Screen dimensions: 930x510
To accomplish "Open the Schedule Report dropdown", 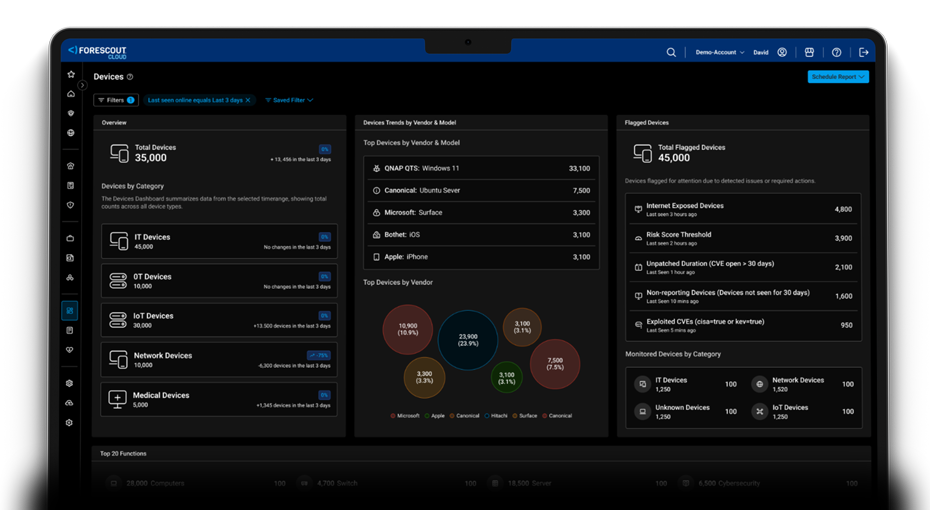I will click(838, 76).
